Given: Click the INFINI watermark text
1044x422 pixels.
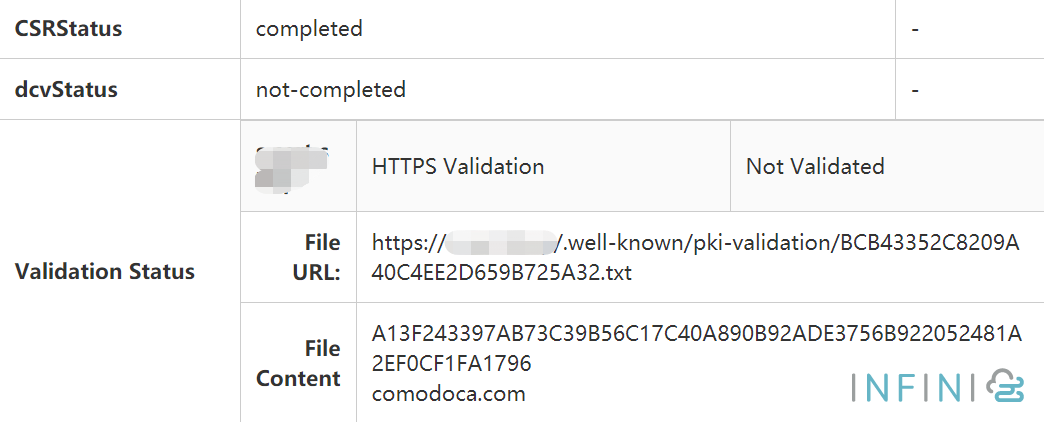Looking at the screenshot, I should click(x=912, y=387).
